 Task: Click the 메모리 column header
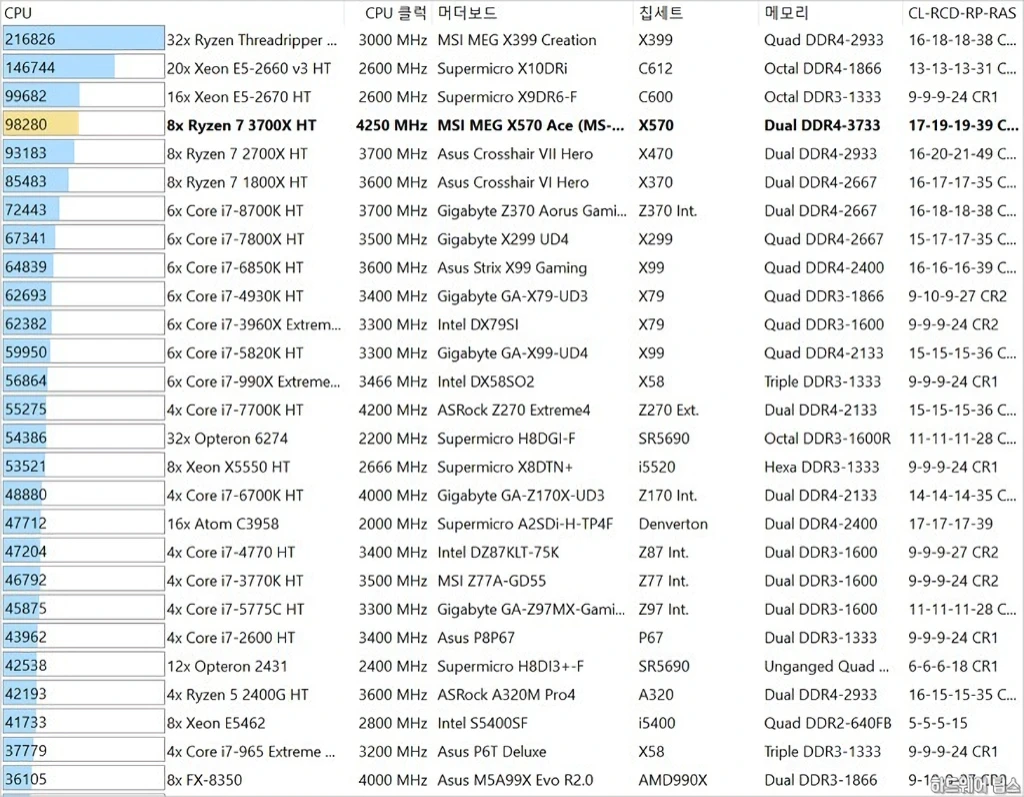[786, 12]
